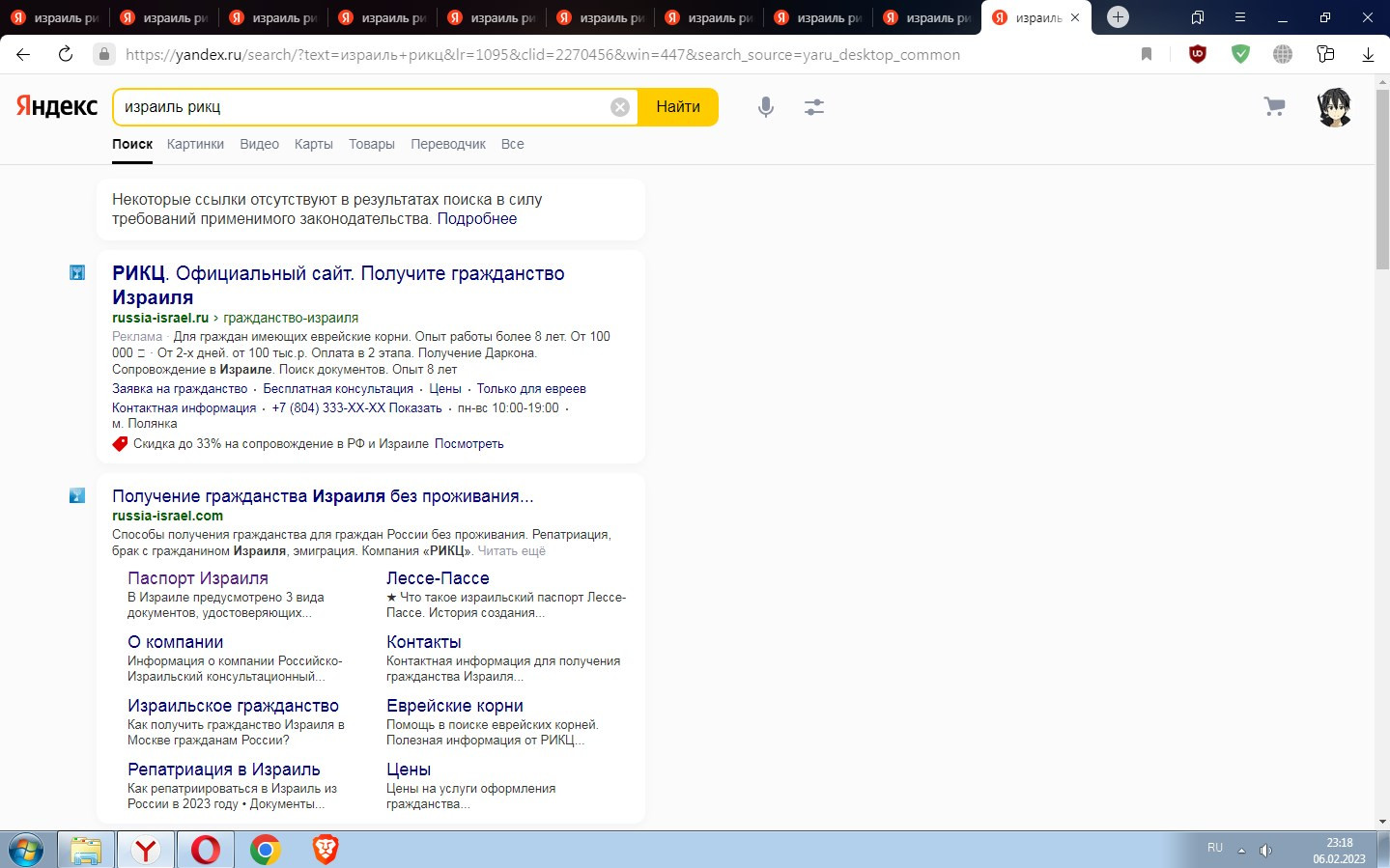Open Windows Start menu

coord(25,851)
